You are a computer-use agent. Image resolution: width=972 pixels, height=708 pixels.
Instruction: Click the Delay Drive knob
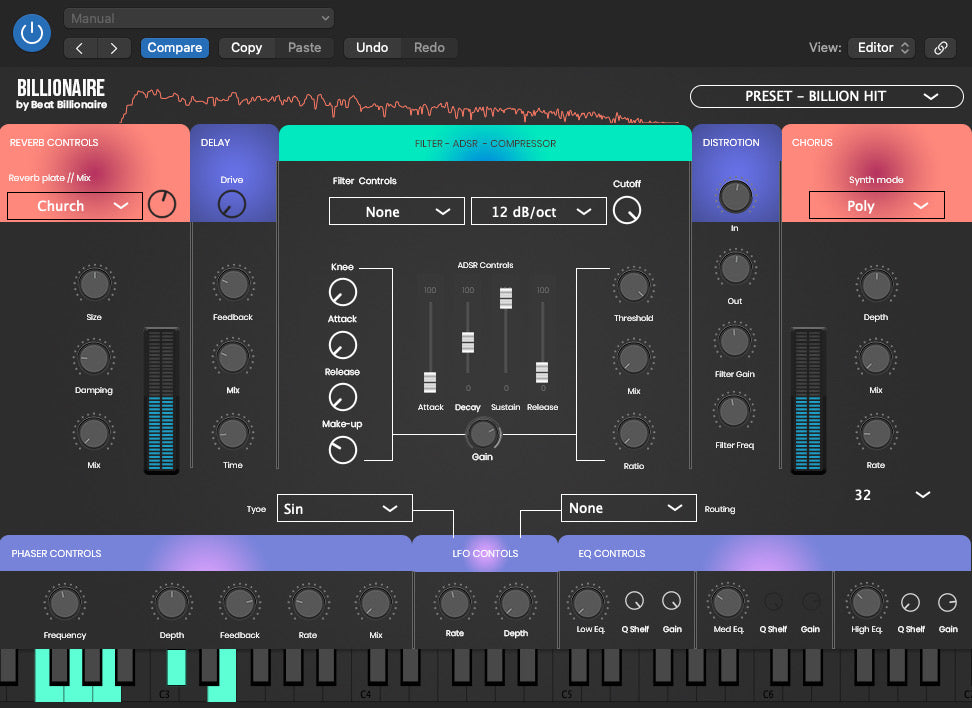click(231, 204)
